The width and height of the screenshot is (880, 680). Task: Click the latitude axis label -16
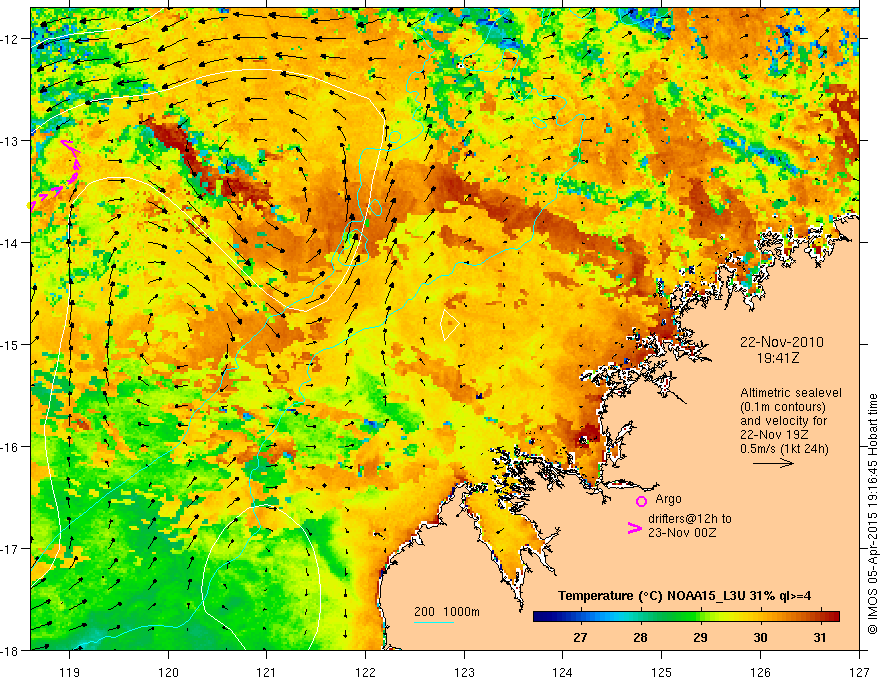(11, 447)
